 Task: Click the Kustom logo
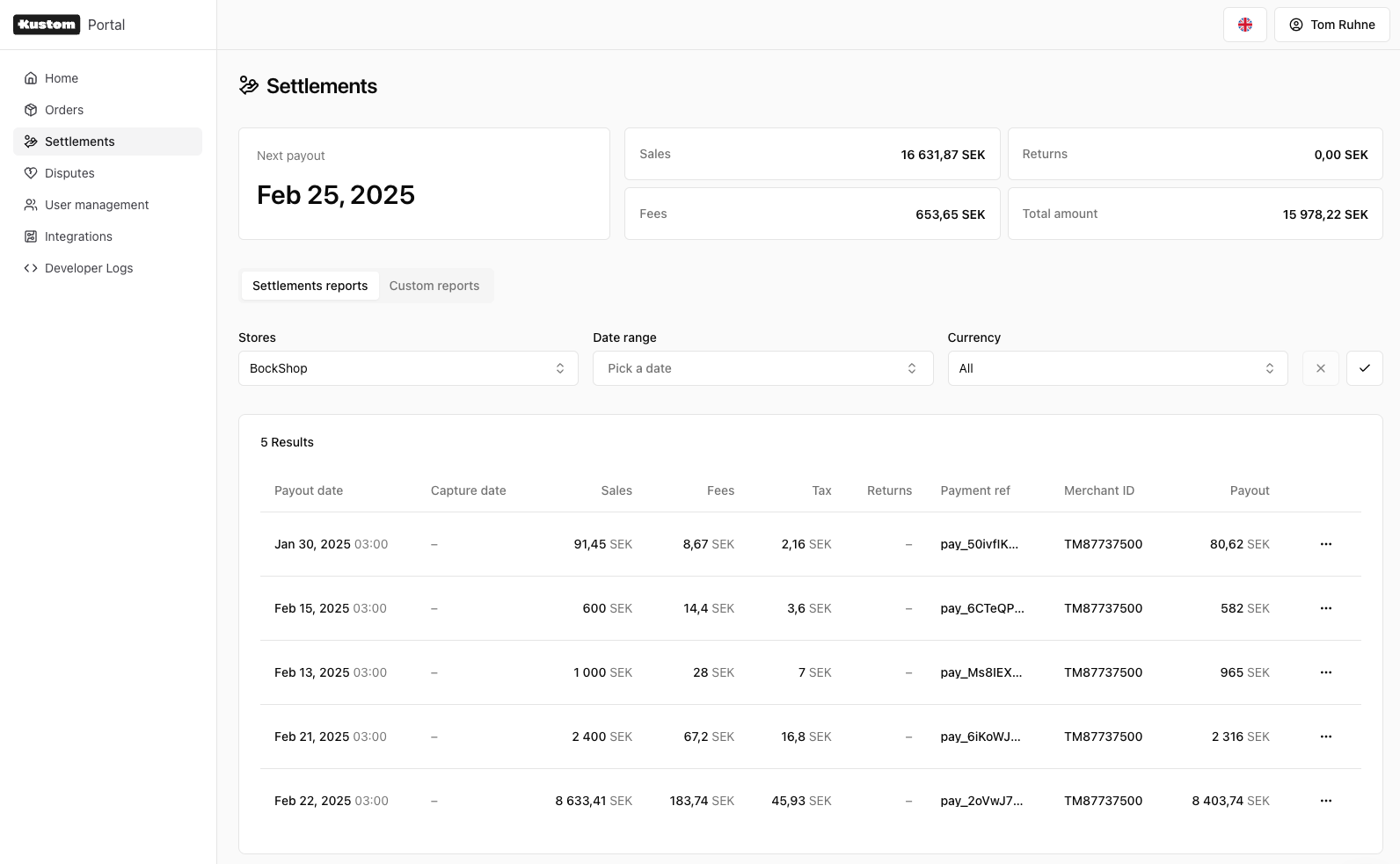pyautogui.click(x=47, y=25)
